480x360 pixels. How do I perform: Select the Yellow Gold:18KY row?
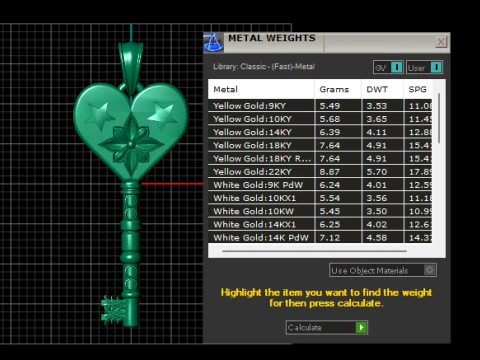pyautogui.click(x=320, y=145)
